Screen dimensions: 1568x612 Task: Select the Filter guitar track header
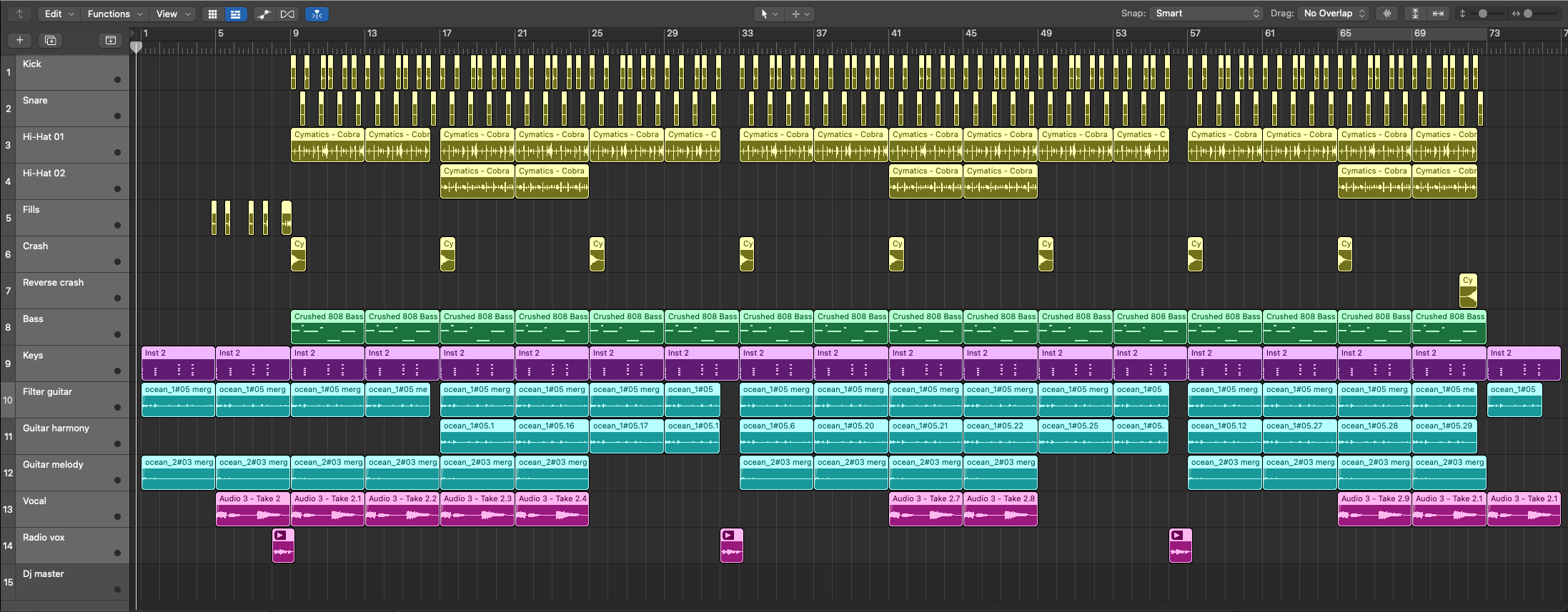[x=65, y=400]
